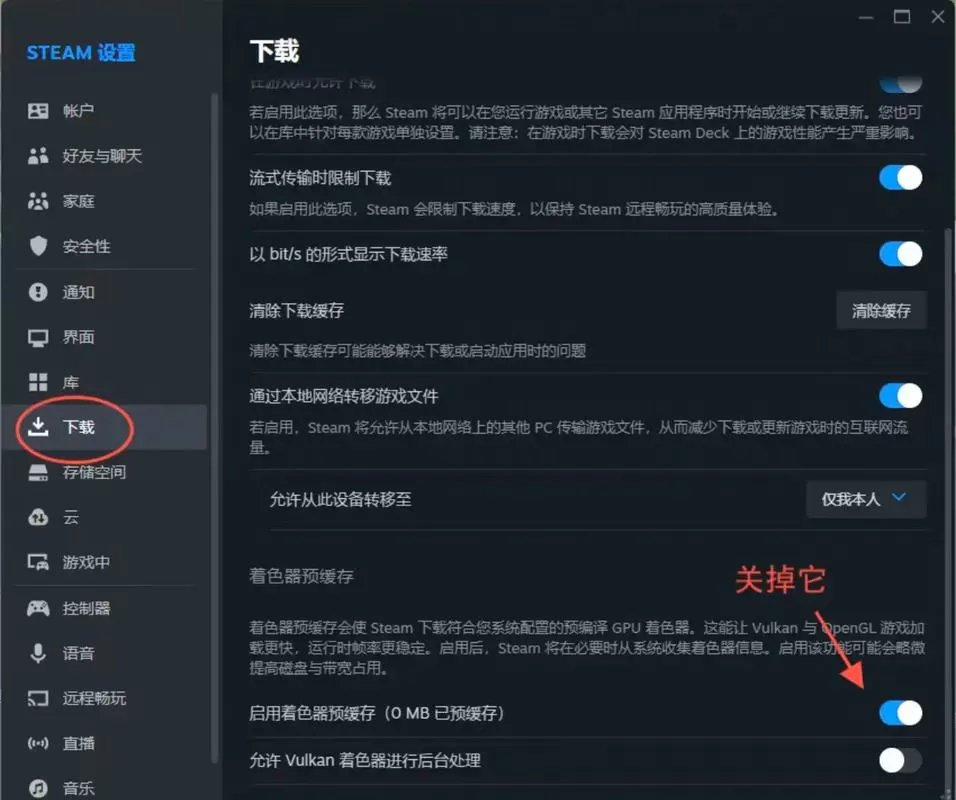Maximize the Steam settings window
This screenshot has height=800, width=956.
902,17
